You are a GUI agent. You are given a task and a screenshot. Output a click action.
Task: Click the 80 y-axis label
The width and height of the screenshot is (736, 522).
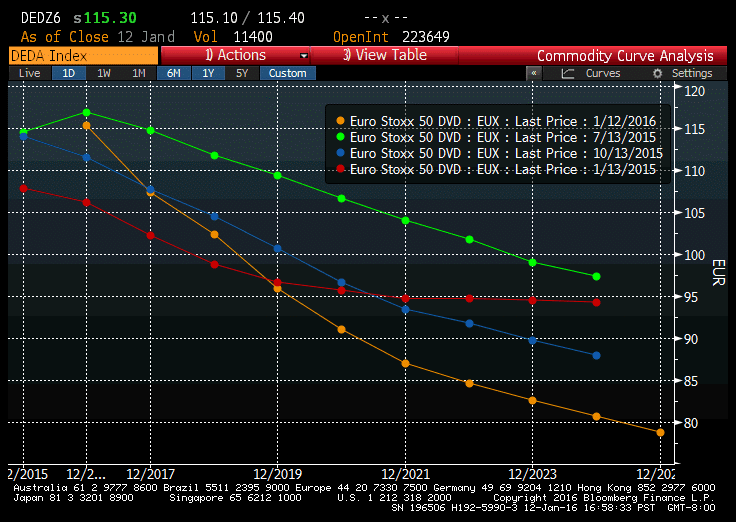pos(691,423)
